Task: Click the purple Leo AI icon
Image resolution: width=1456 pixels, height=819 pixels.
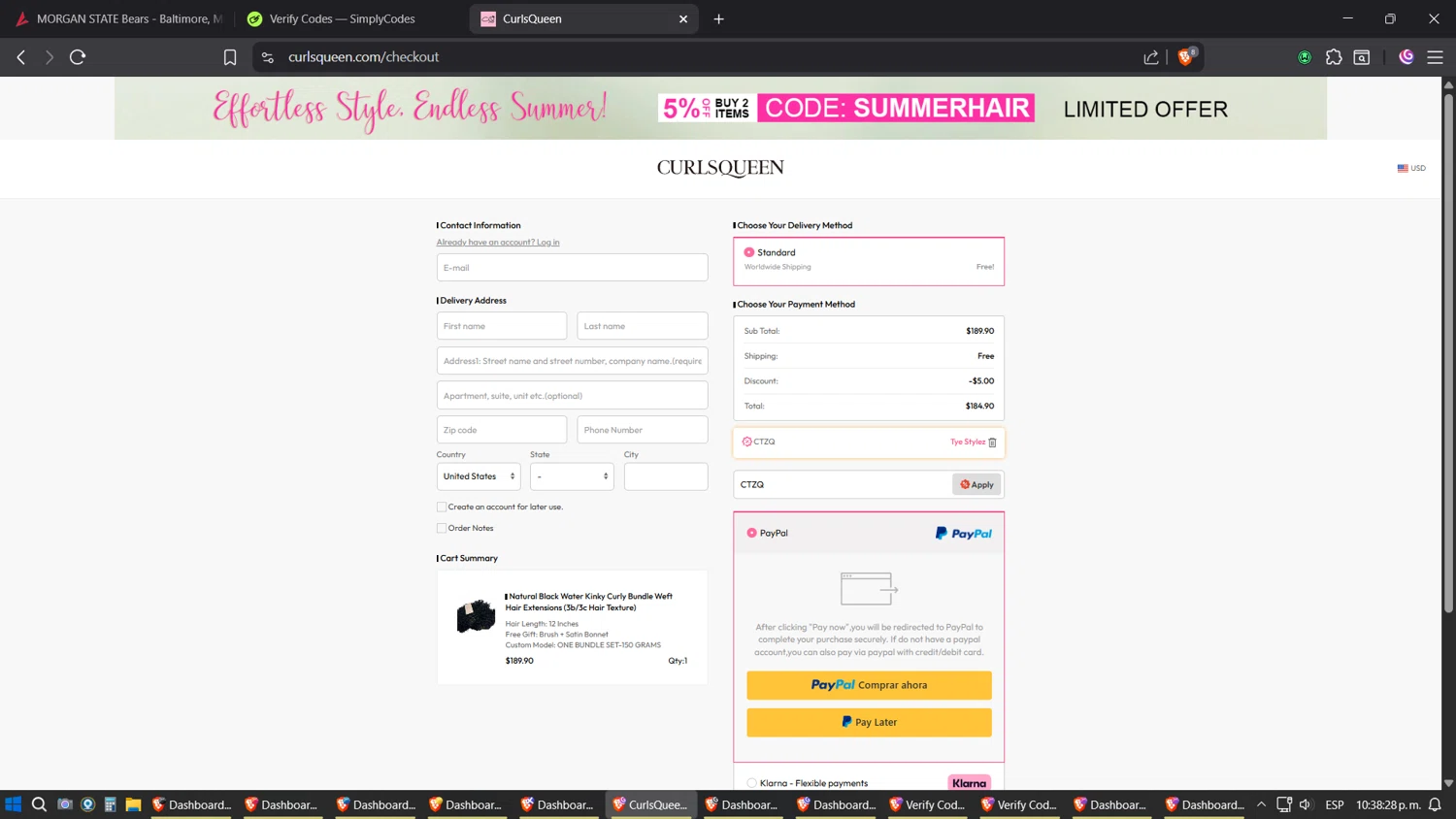Action: pos(1406,57)
